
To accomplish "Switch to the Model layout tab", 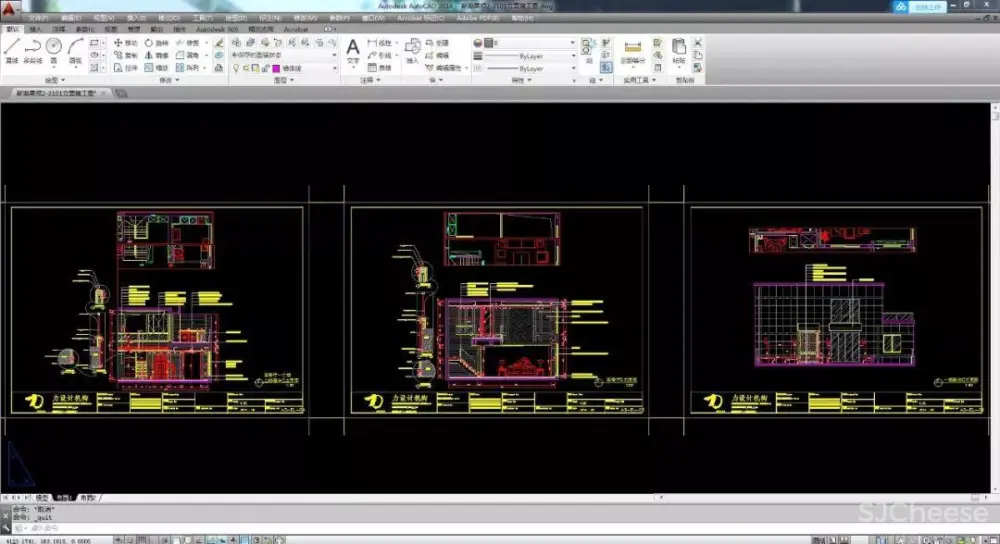I will pyautogui.click(x=42, y=497).
